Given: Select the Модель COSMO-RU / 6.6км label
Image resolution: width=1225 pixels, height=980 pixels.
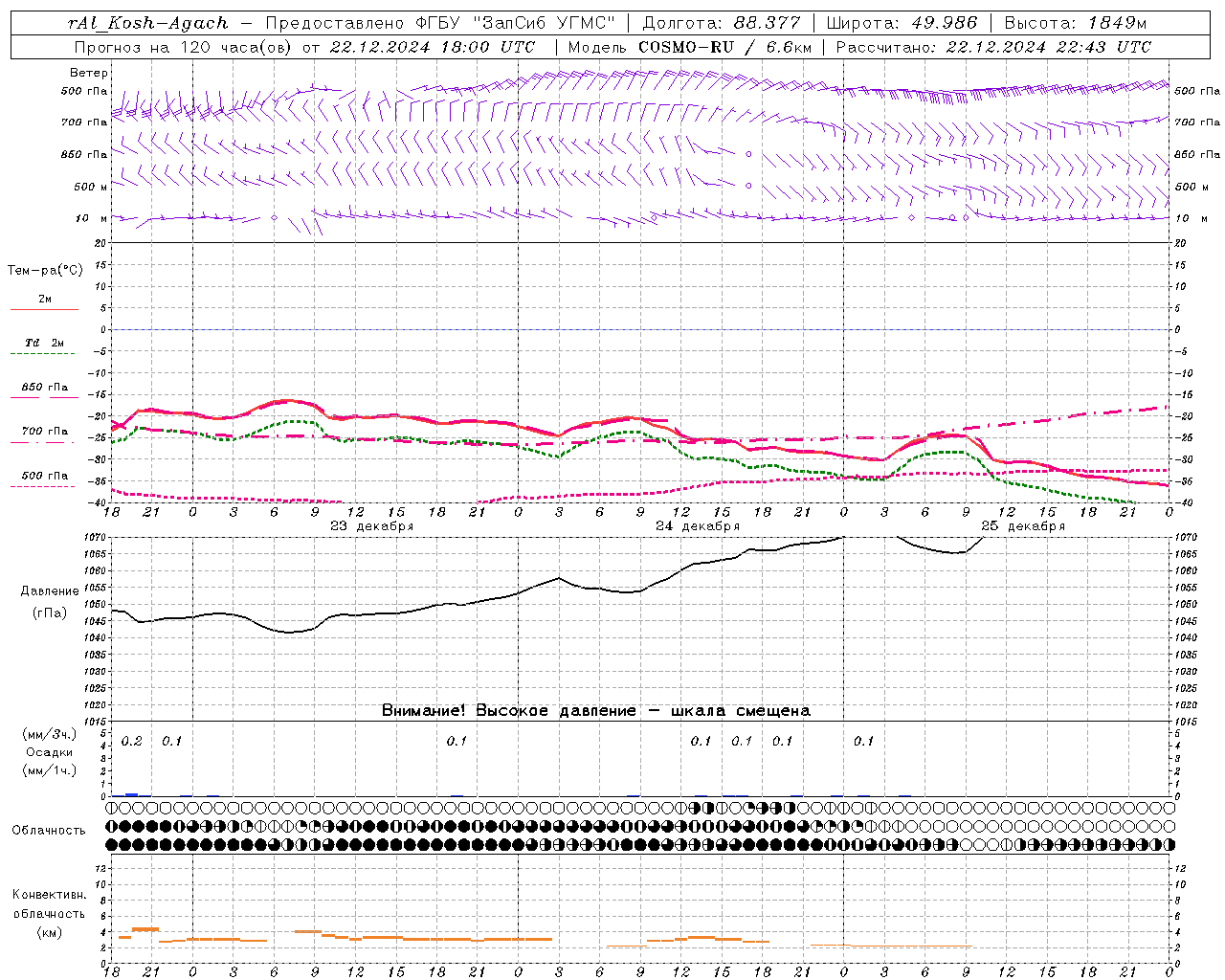Looking at the screenshot, I should 689,47.
